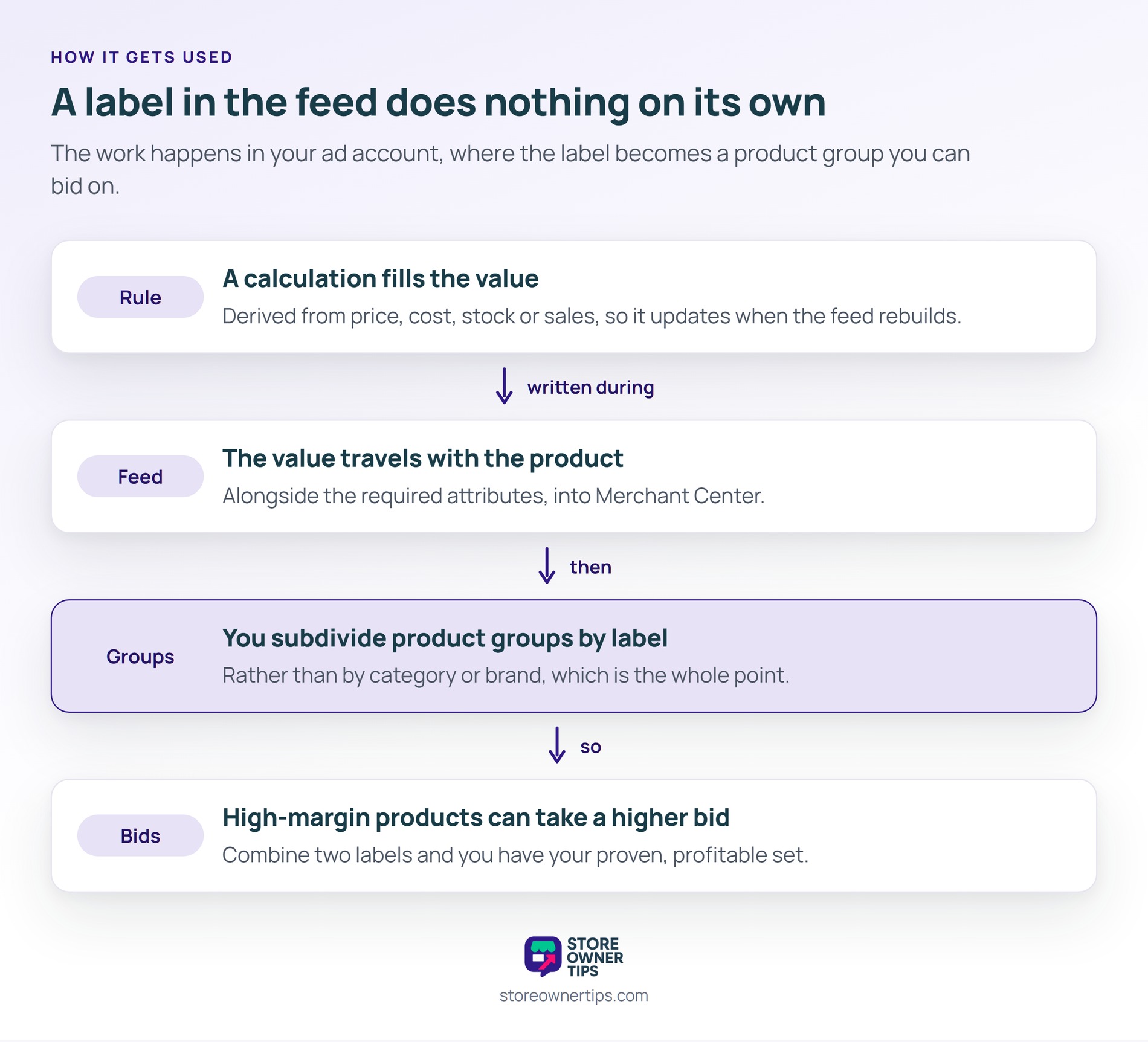Click heading 'High-margin products can take a higher bid'
Screen dimensions: 1148x1042
[x=476, y=818]
